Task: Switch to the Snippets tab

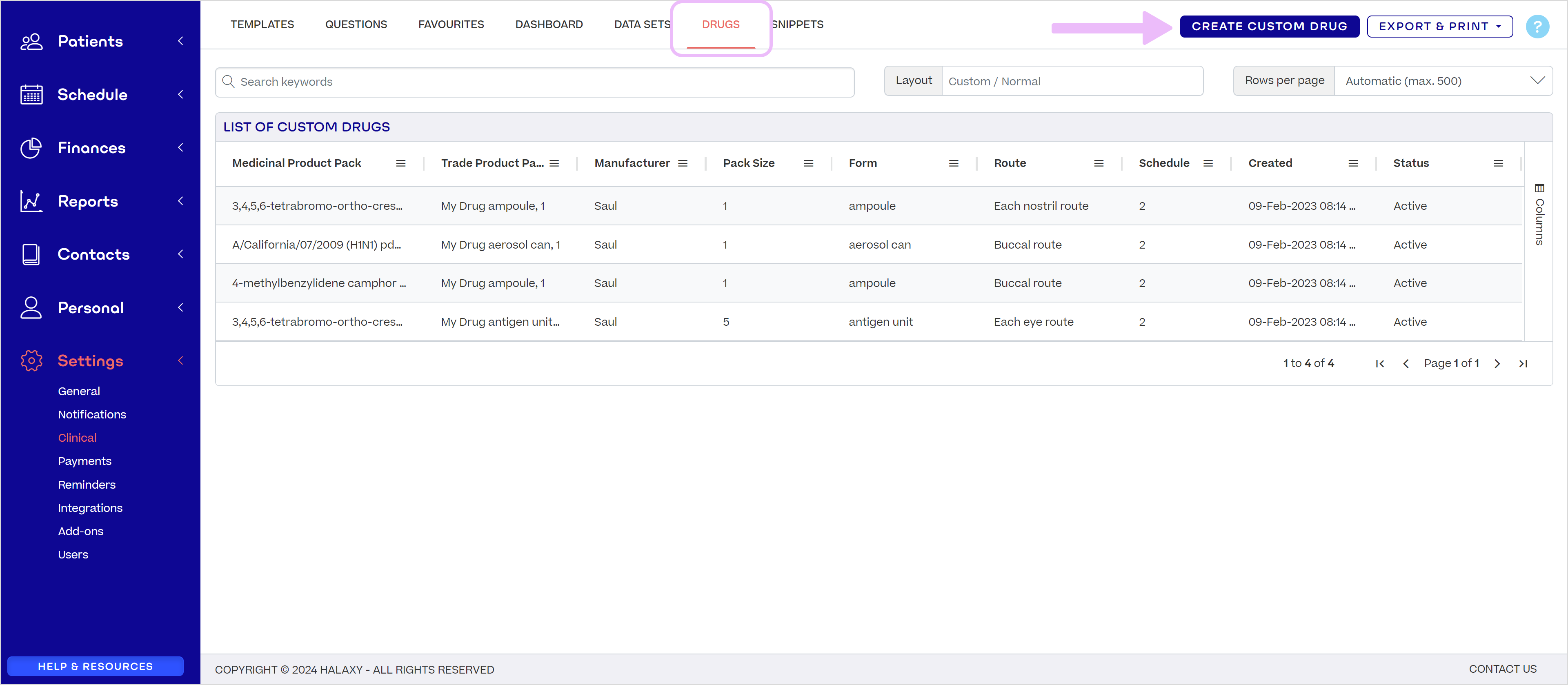Action: [798, 24]
